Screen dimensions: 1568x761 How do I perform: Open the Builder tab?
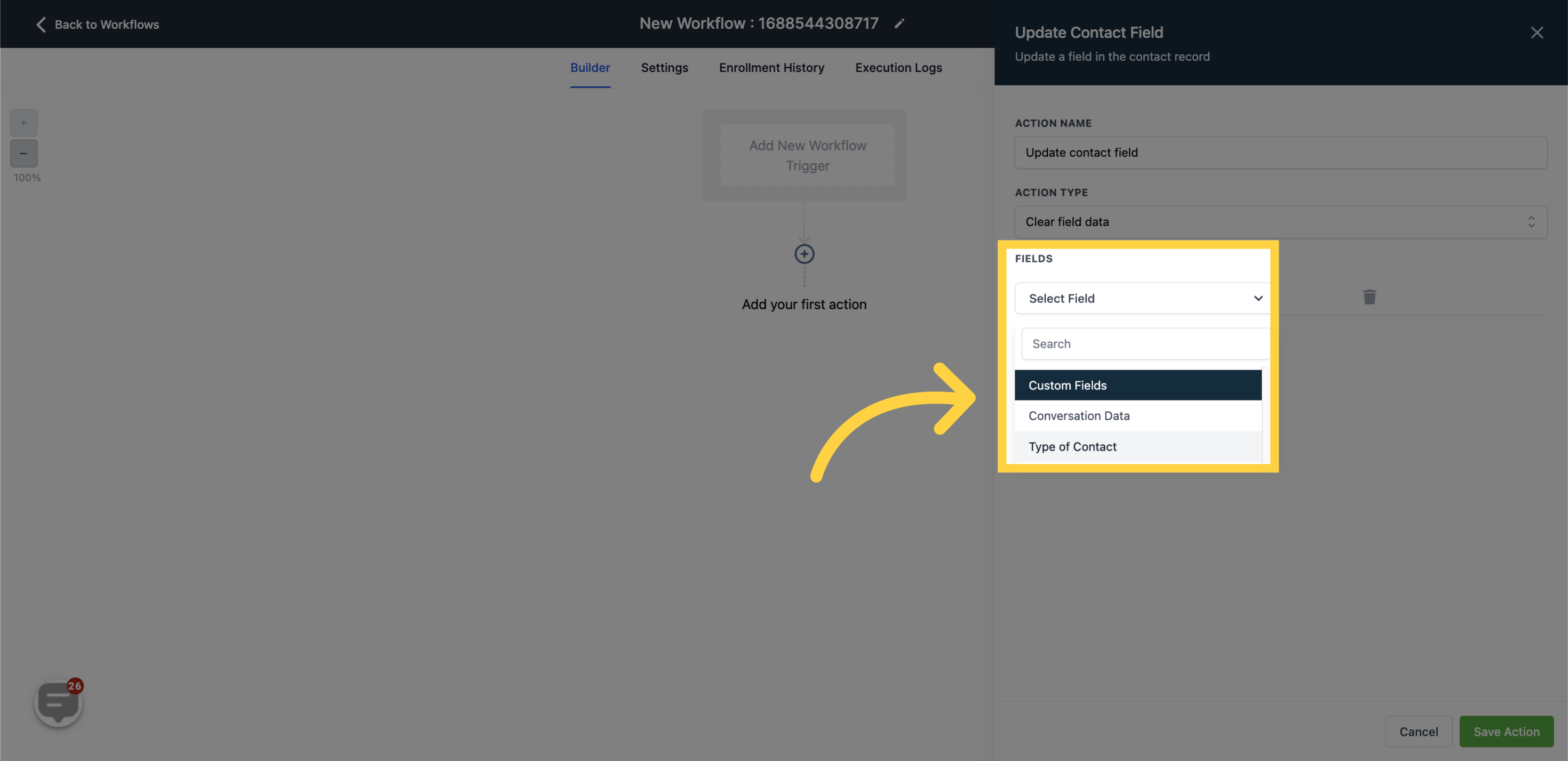pyautogui.click(x=590, y=68)
